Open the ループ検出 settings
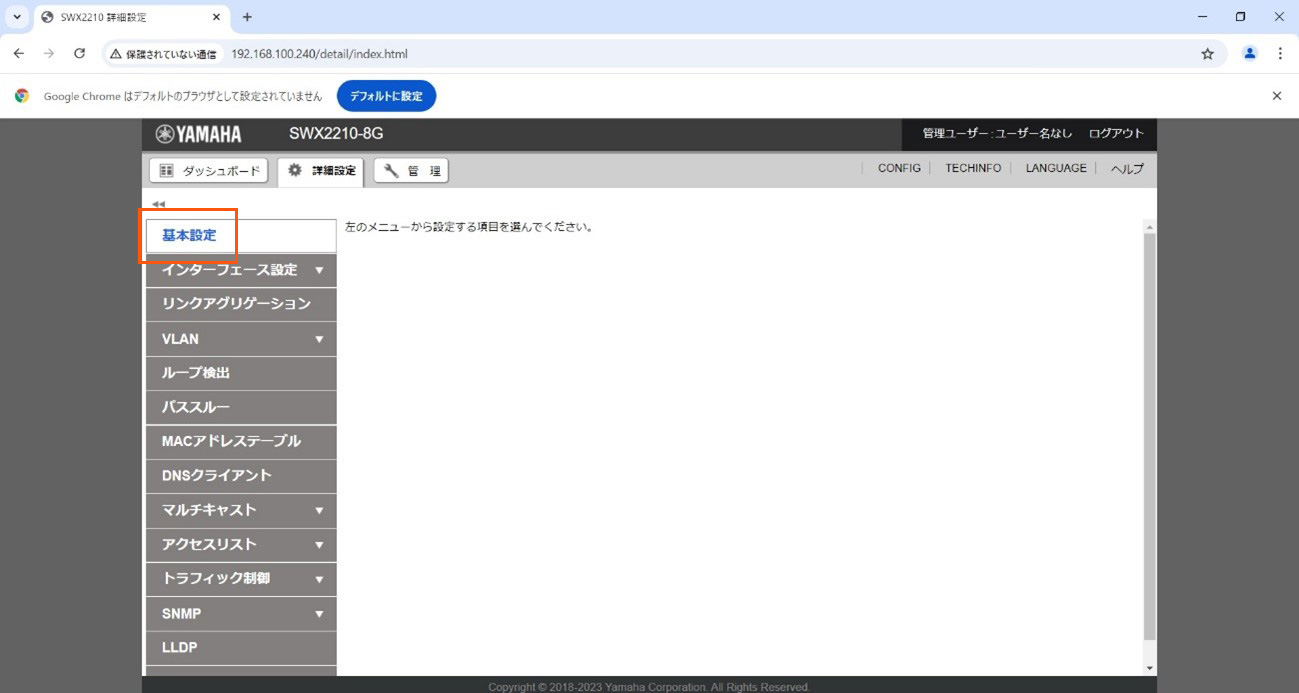This screenshot has width=1299, height=693. 197,373
